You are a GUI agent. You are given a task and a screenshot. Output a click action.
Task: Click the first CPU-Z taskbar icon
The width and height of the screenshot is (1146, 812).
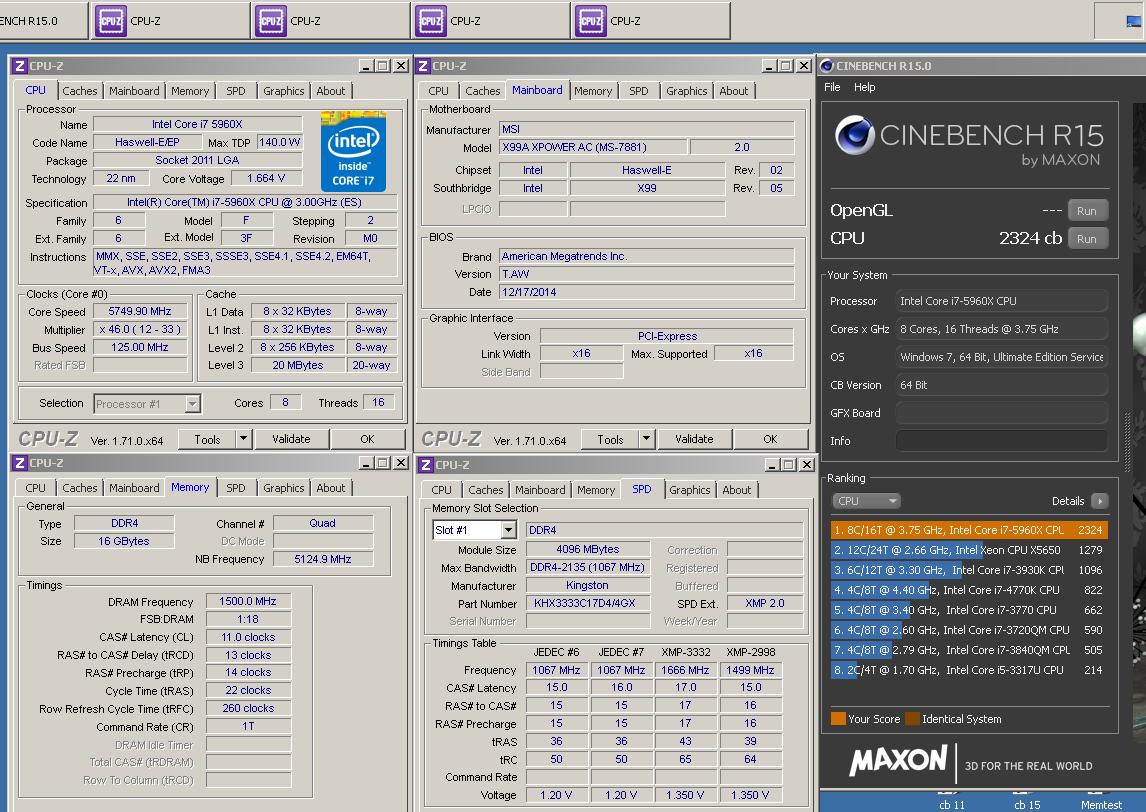(110, 20)
